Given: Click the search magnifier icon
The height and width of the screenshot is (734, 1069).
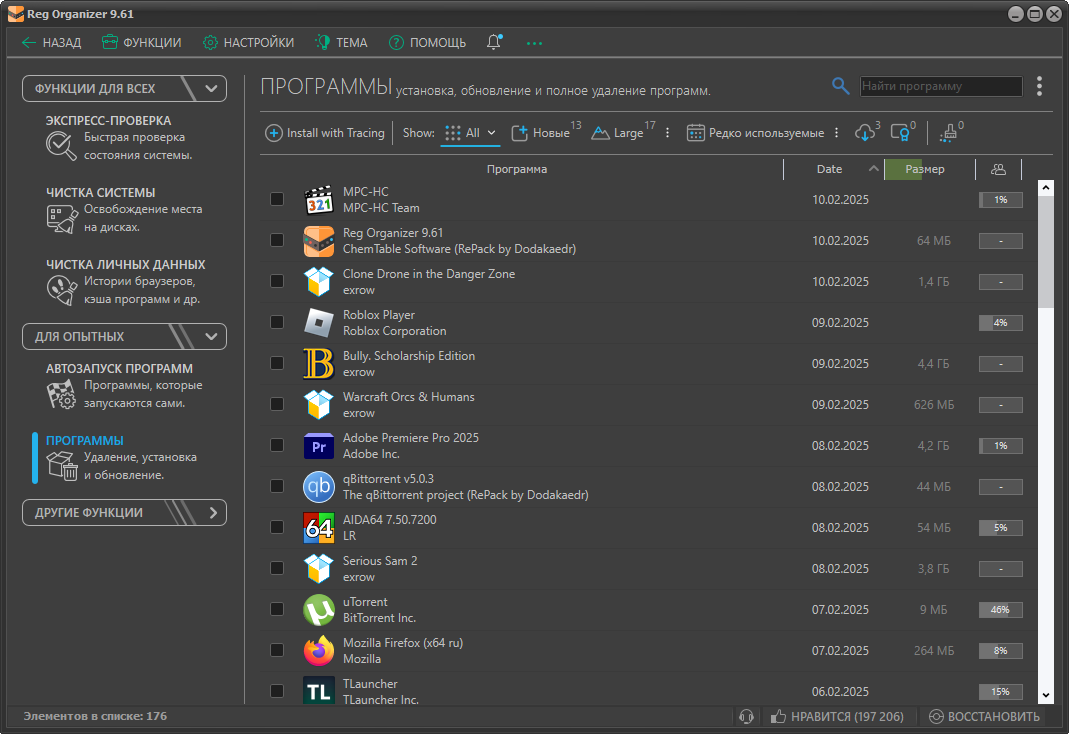Looking at the screenshot, I should click(840, 86).
